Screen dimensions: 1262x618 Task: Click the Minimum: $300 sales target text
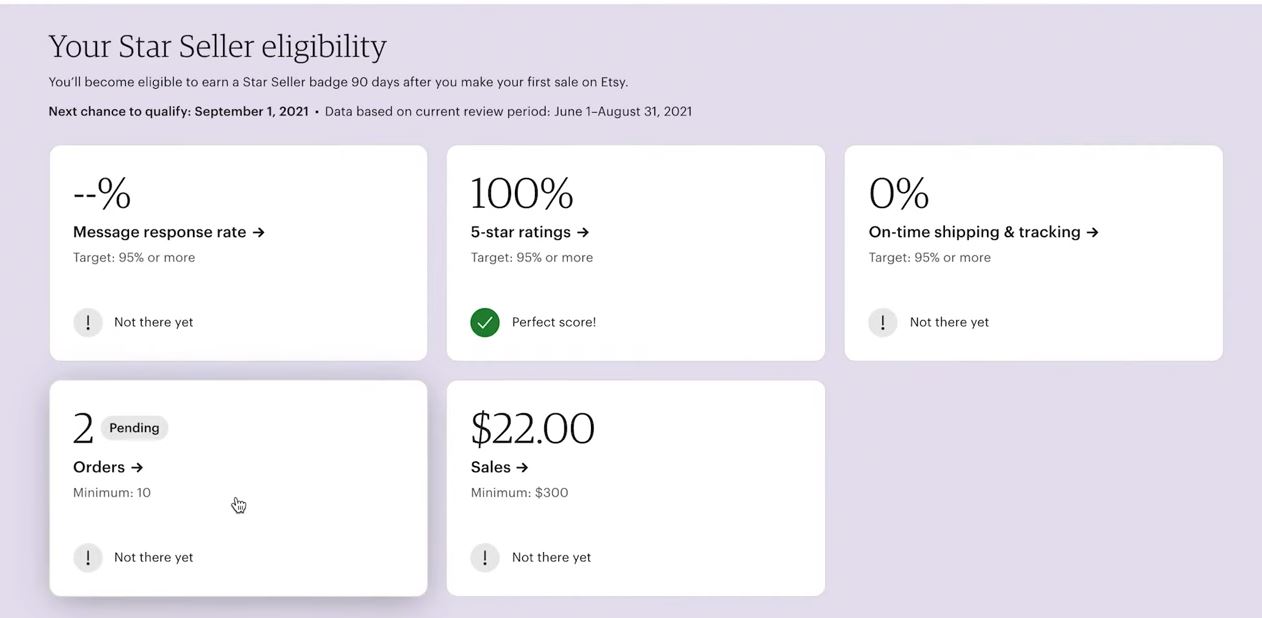[519, 492]
